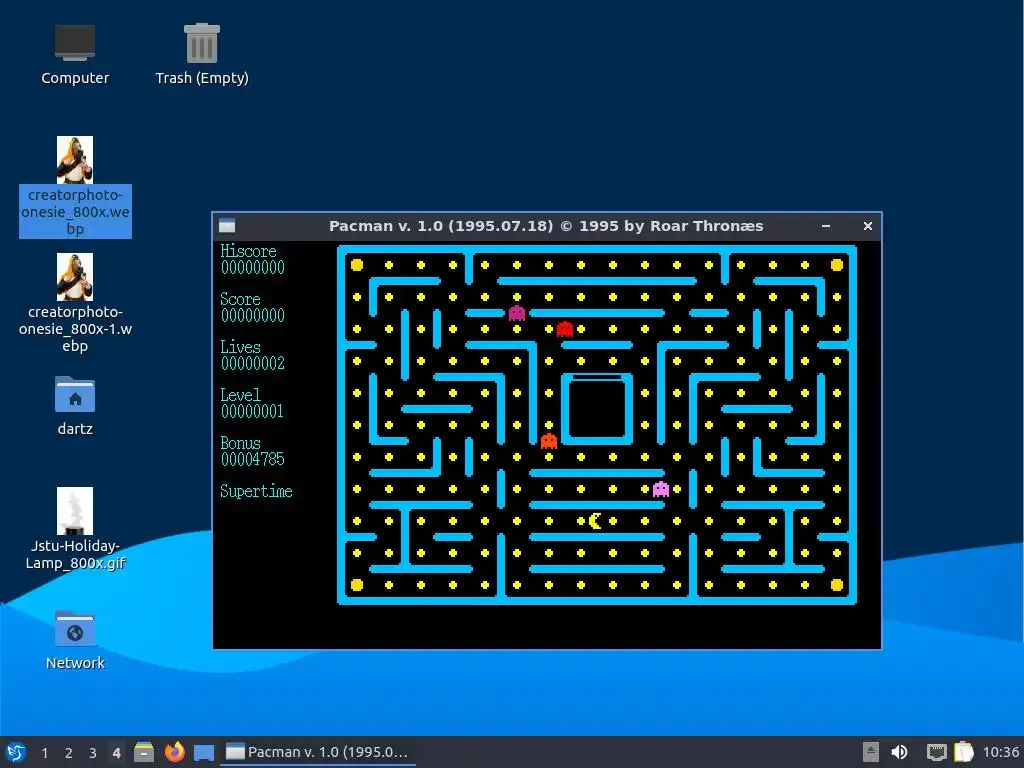The height and width of the screenshot is (768, 1024).
Task: Select the Network desktop icon
Action: 74,640
